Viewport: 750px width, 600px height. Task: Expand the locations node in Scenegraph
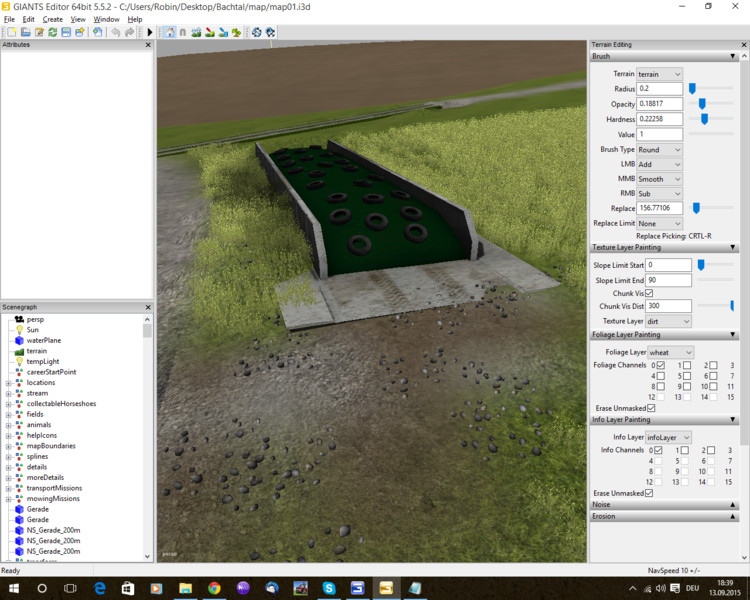tap(8, 383)
